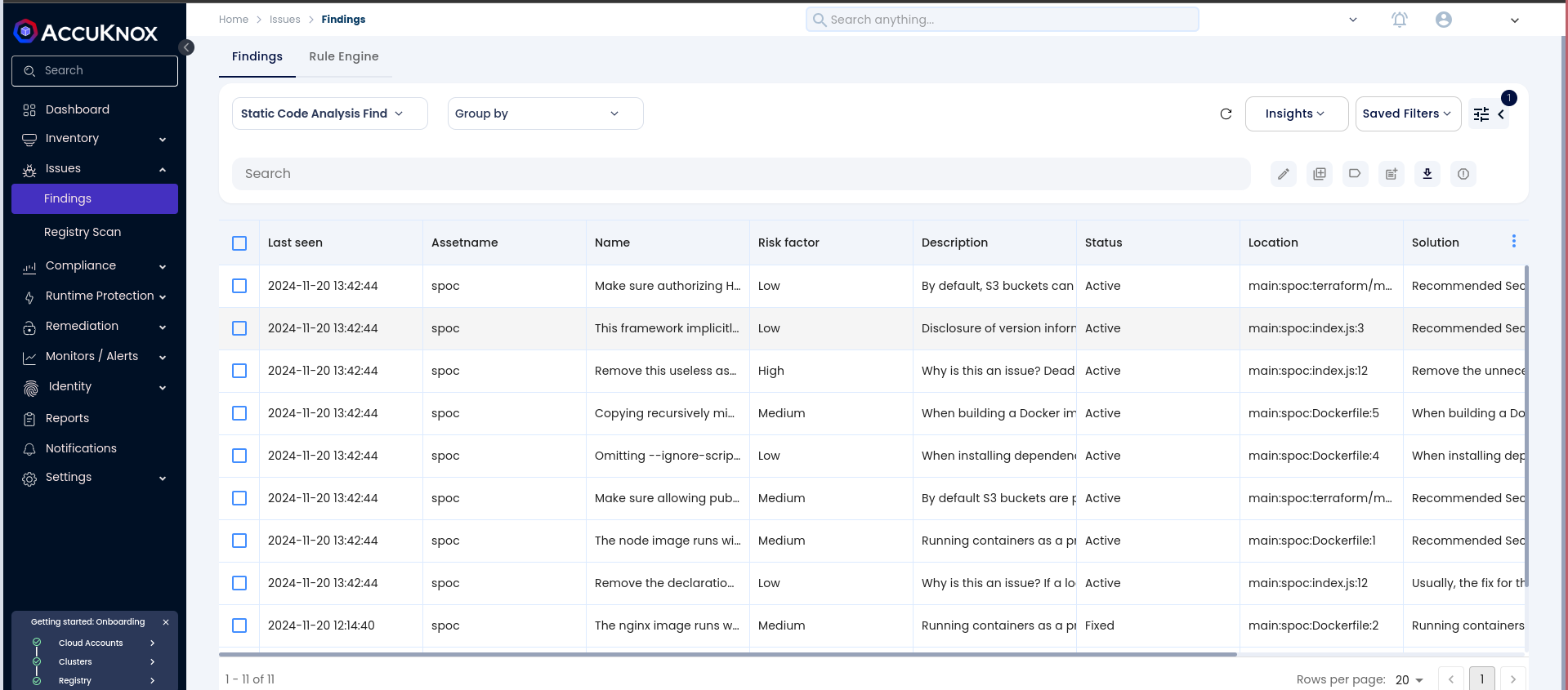Select Findings in the sidebar
This screenshot has width=1568, height=690.
[95, 198]
